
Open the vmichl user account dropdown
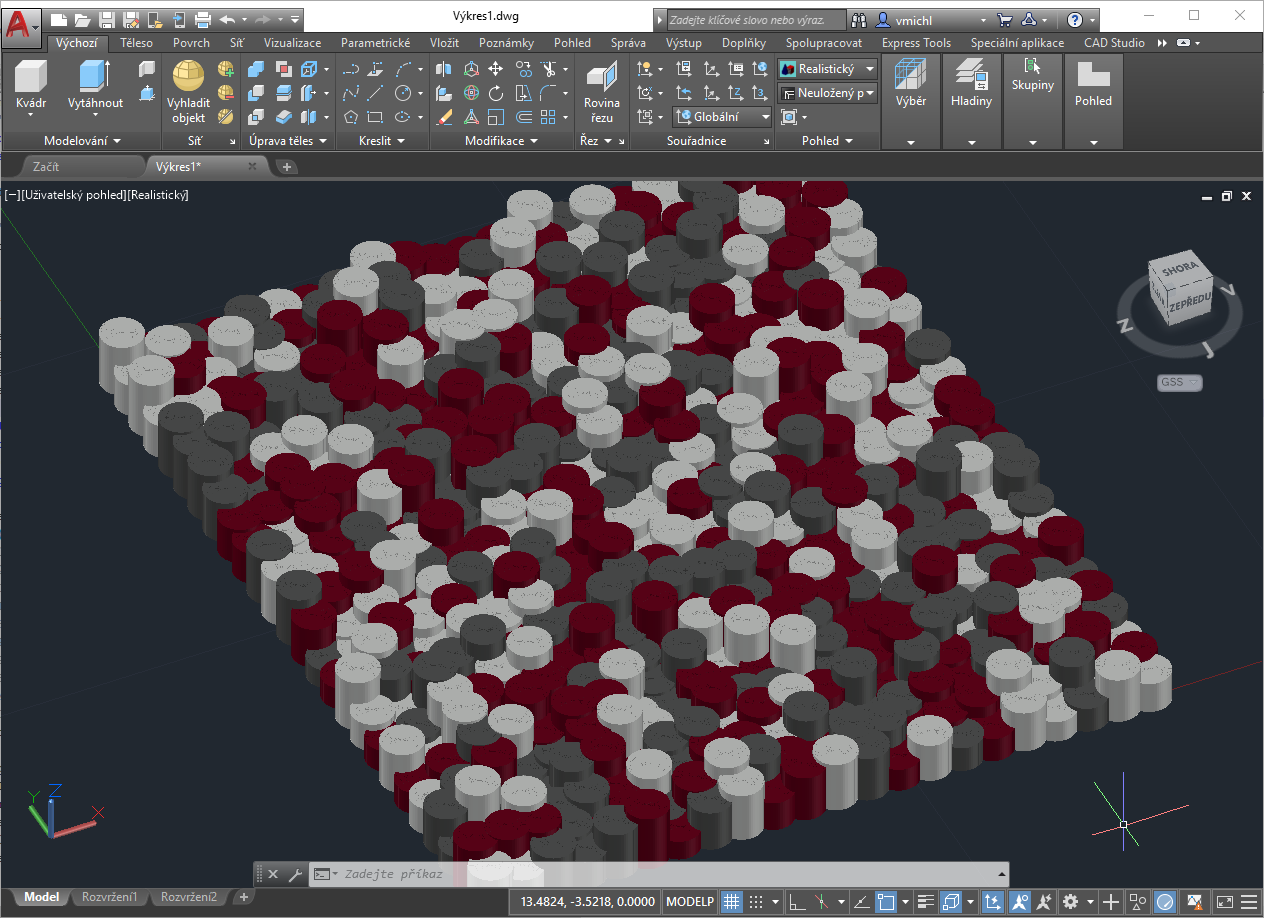point(933,19)
